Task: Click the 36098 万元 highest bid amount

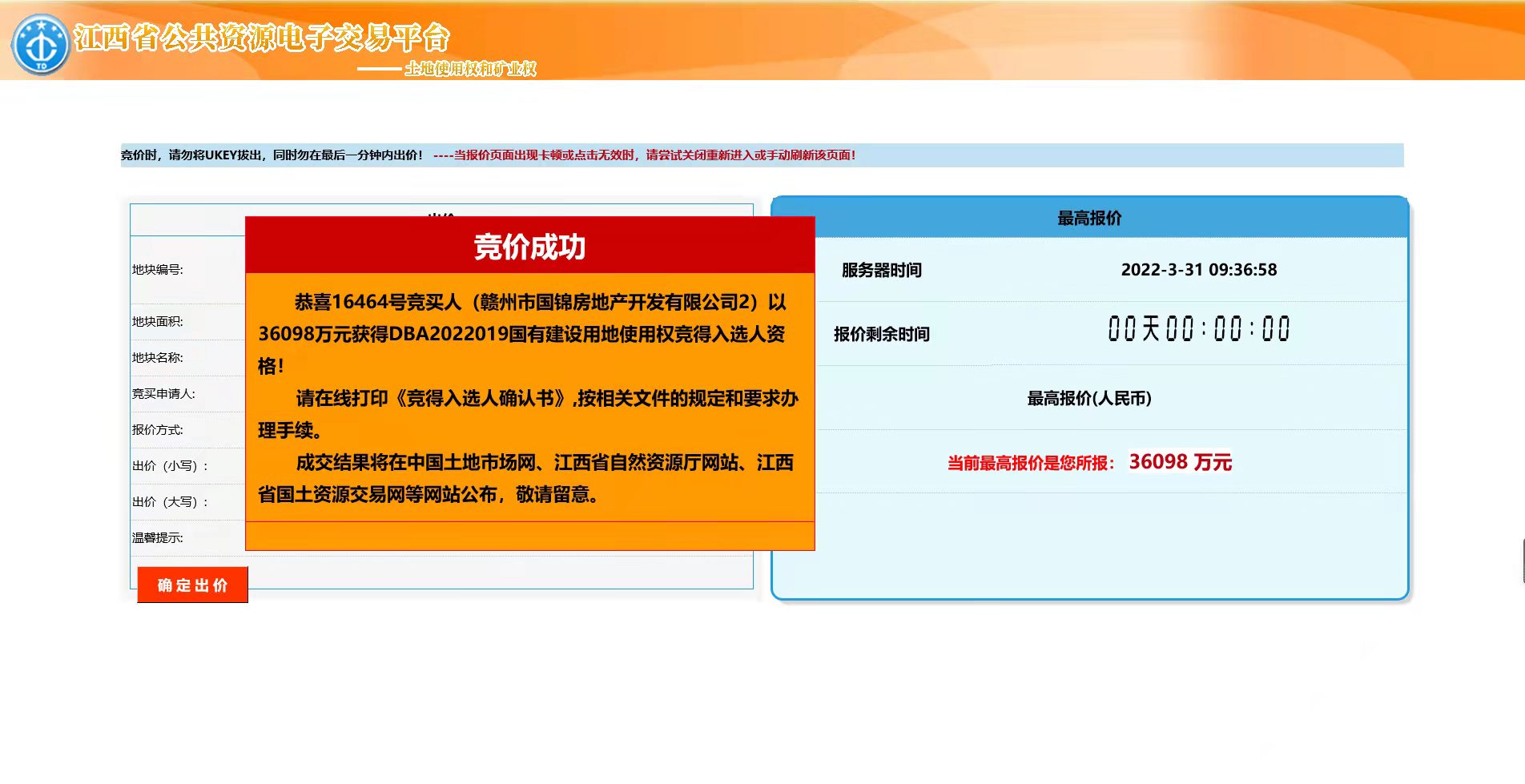Action: (1180, 462)
